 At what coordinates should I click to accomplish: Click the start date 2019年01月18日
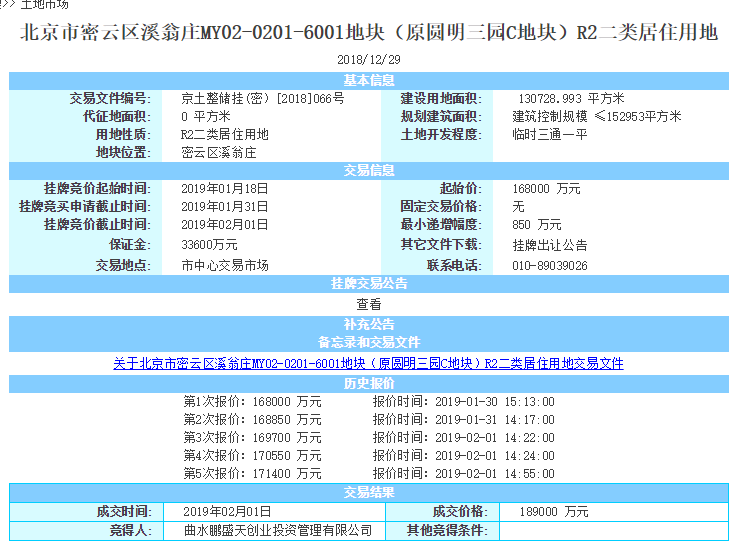coord(225,189)
